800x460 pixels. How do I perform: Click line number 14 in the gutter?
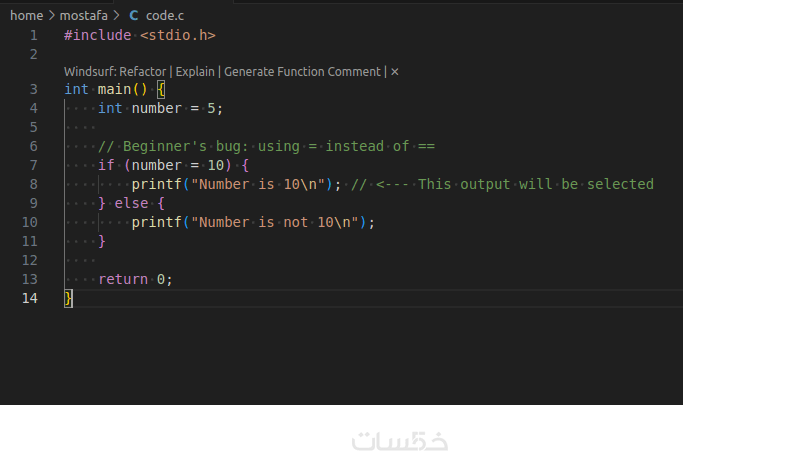pyautogui.click(x=30, y=299)
